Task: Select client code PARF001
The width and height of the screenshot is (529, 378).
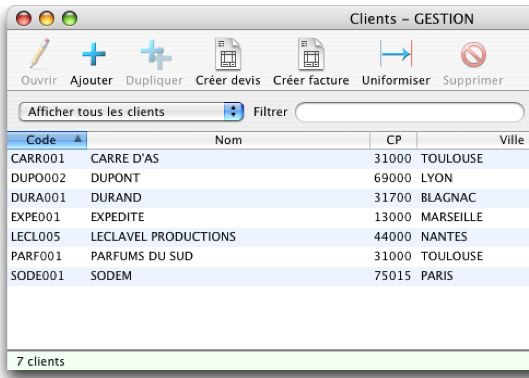Action: tap(36, 256)
